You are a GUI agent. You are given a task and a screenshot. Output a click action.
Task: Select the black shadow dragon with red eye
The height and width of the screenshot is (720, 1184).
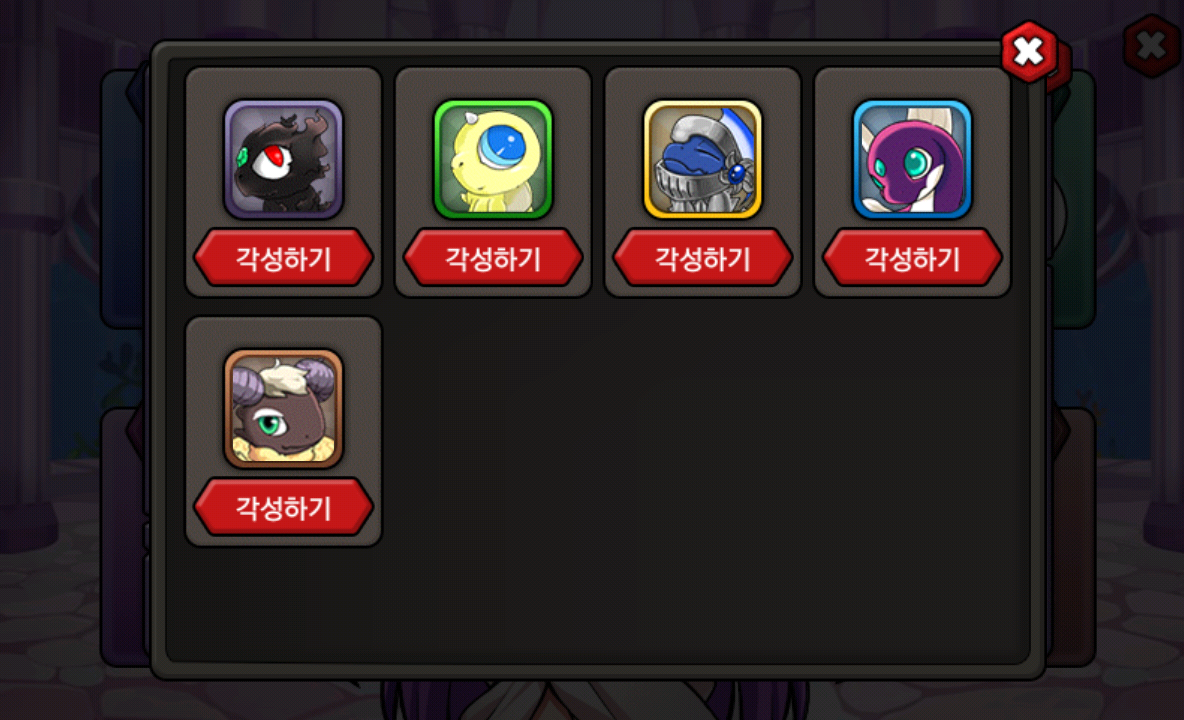283,159
